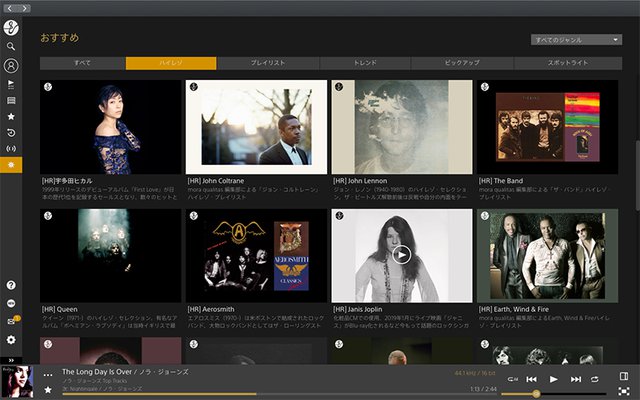
Task: Open the settings gear in sidebar
Action: (x=11, y=340)
